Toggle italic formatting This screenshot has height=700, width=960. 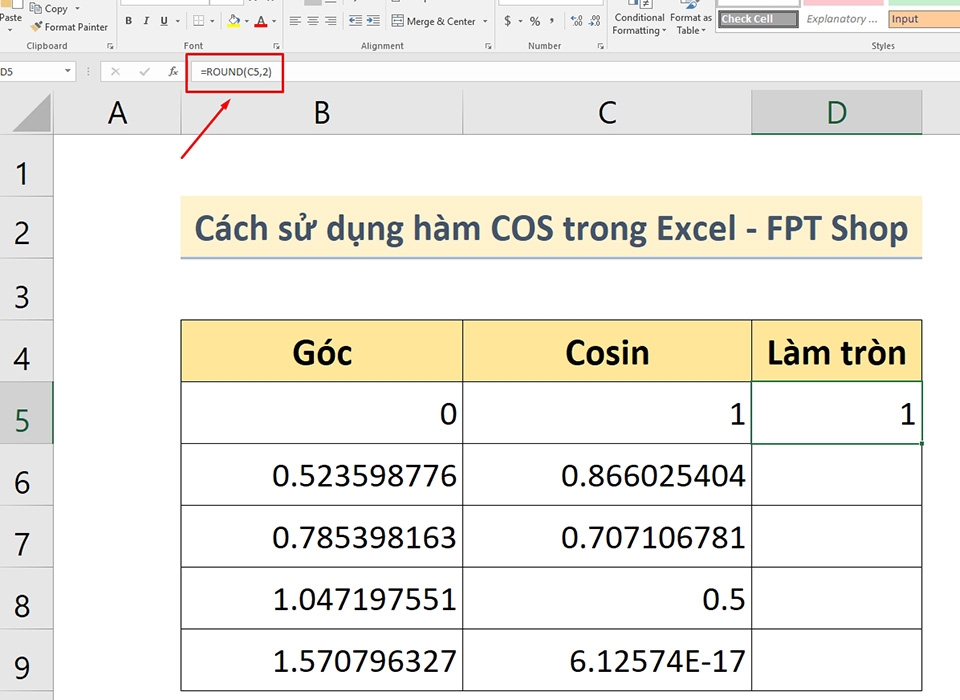click(146, 20)
